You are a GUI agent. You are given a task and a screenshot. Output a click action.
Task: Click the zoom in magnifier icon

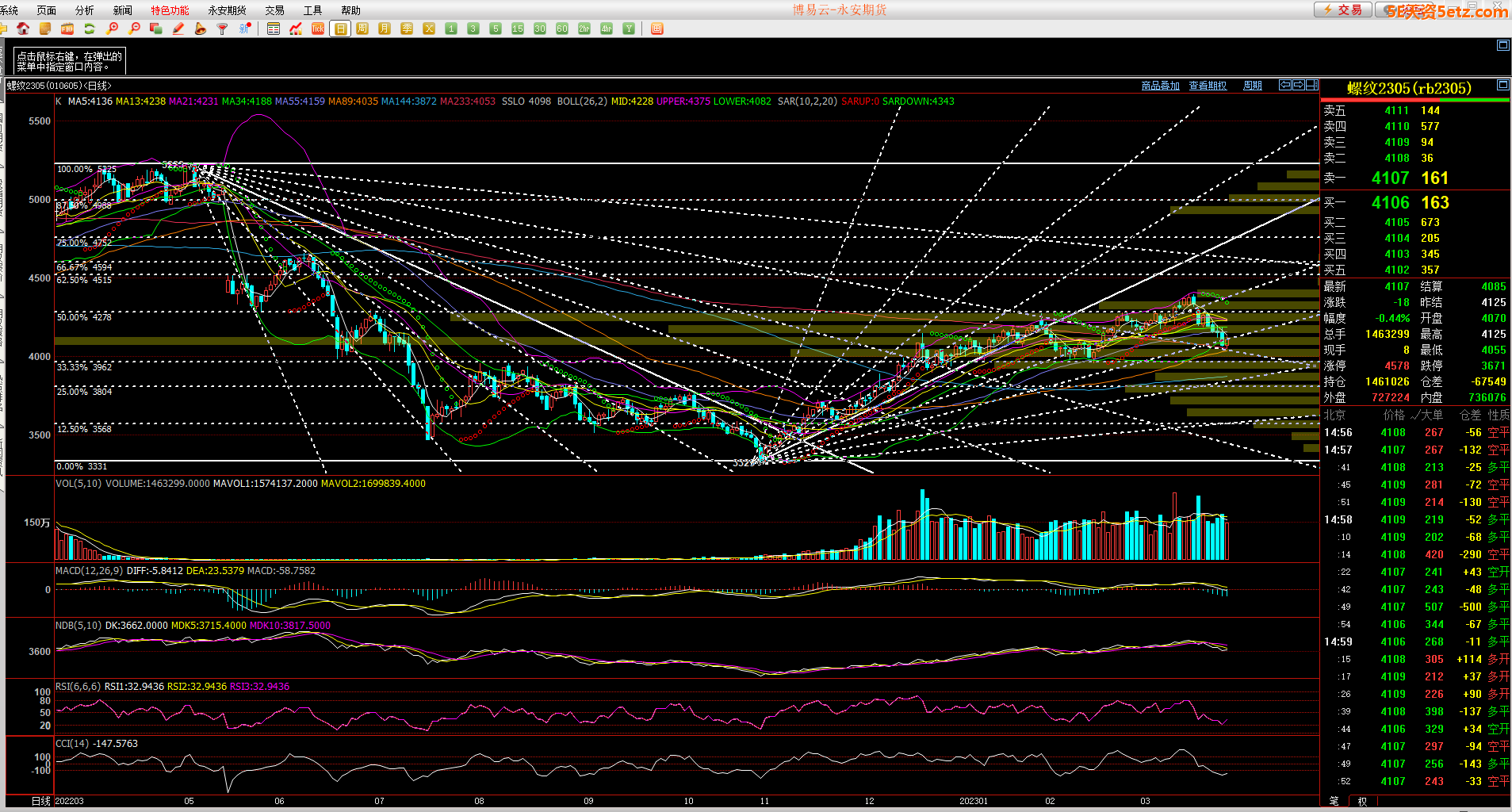(112, 29)
